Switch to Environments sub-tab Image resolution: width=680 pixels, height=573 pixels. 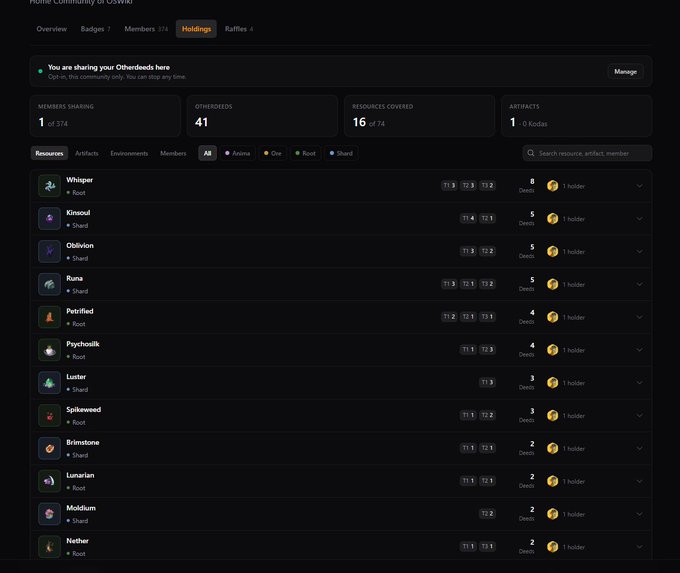[x=129, y=153]
